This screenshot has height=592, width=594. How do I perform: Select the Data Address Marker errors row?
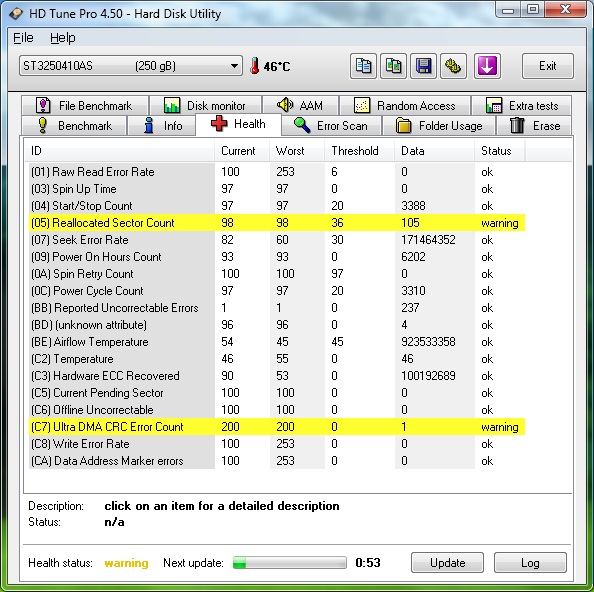277,461
